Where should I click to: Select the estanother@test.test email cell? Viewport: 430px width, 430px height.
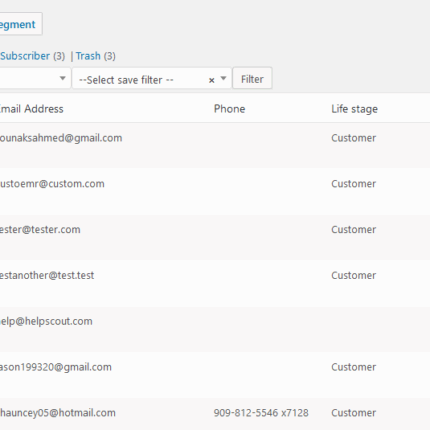click(47, 275)
